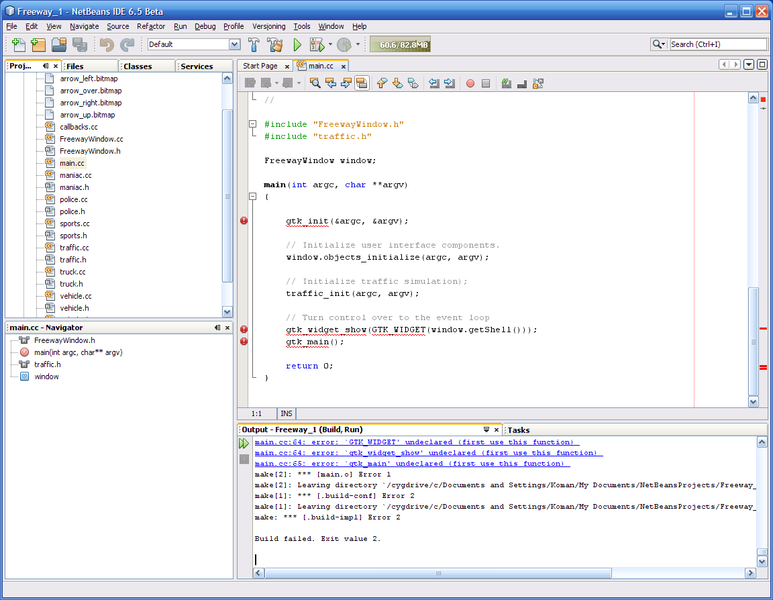The image size is (773, 600).
Task: Open the dropdown arrow beside Debug Project
Action: [330, 44]
